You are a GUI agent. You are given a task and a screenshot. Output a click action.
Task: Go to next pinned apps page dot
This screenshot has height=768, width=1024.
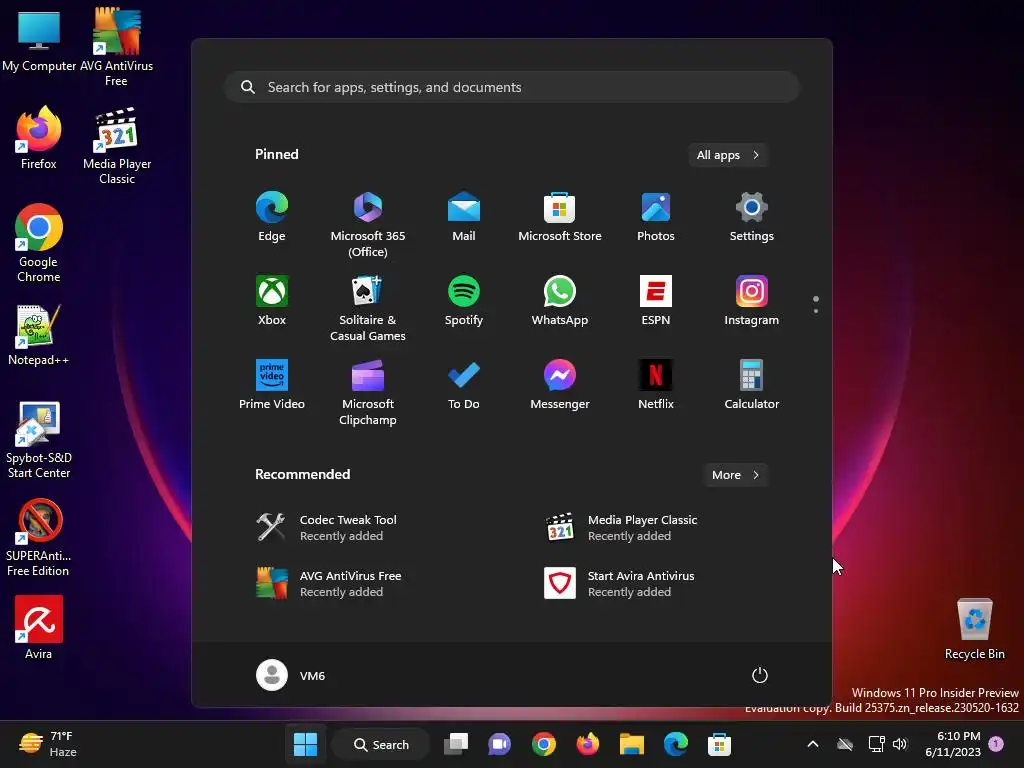tap(816, 311)
